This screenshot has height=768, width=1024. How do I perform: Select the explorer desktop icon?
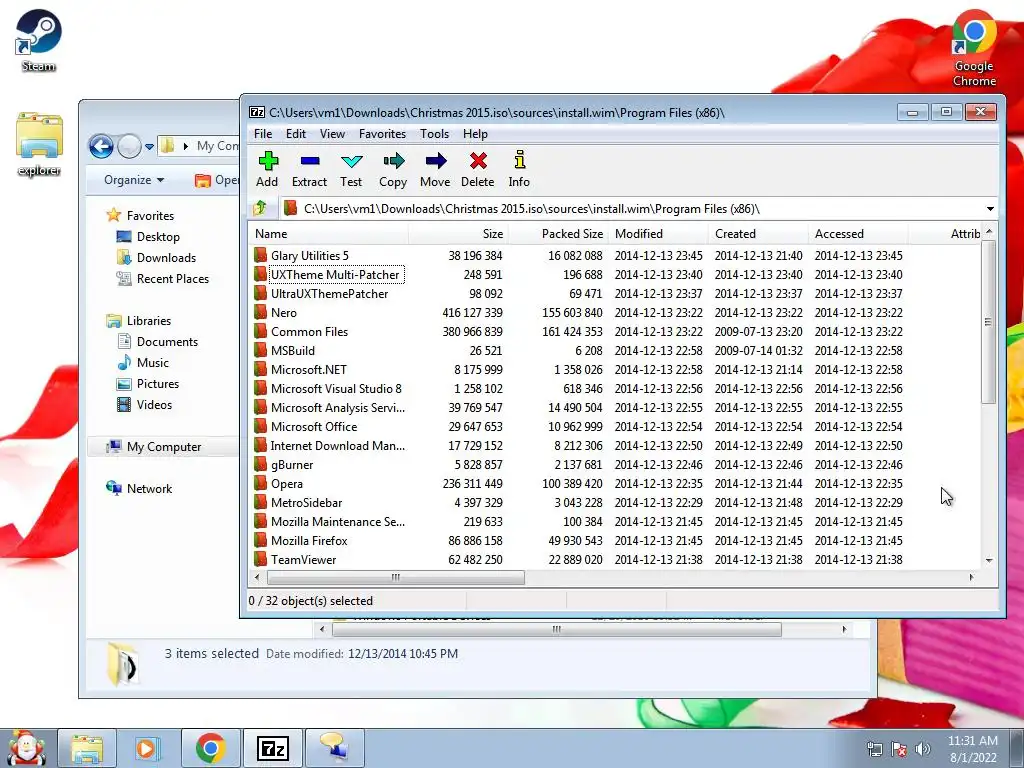click(x=39, y=144)
